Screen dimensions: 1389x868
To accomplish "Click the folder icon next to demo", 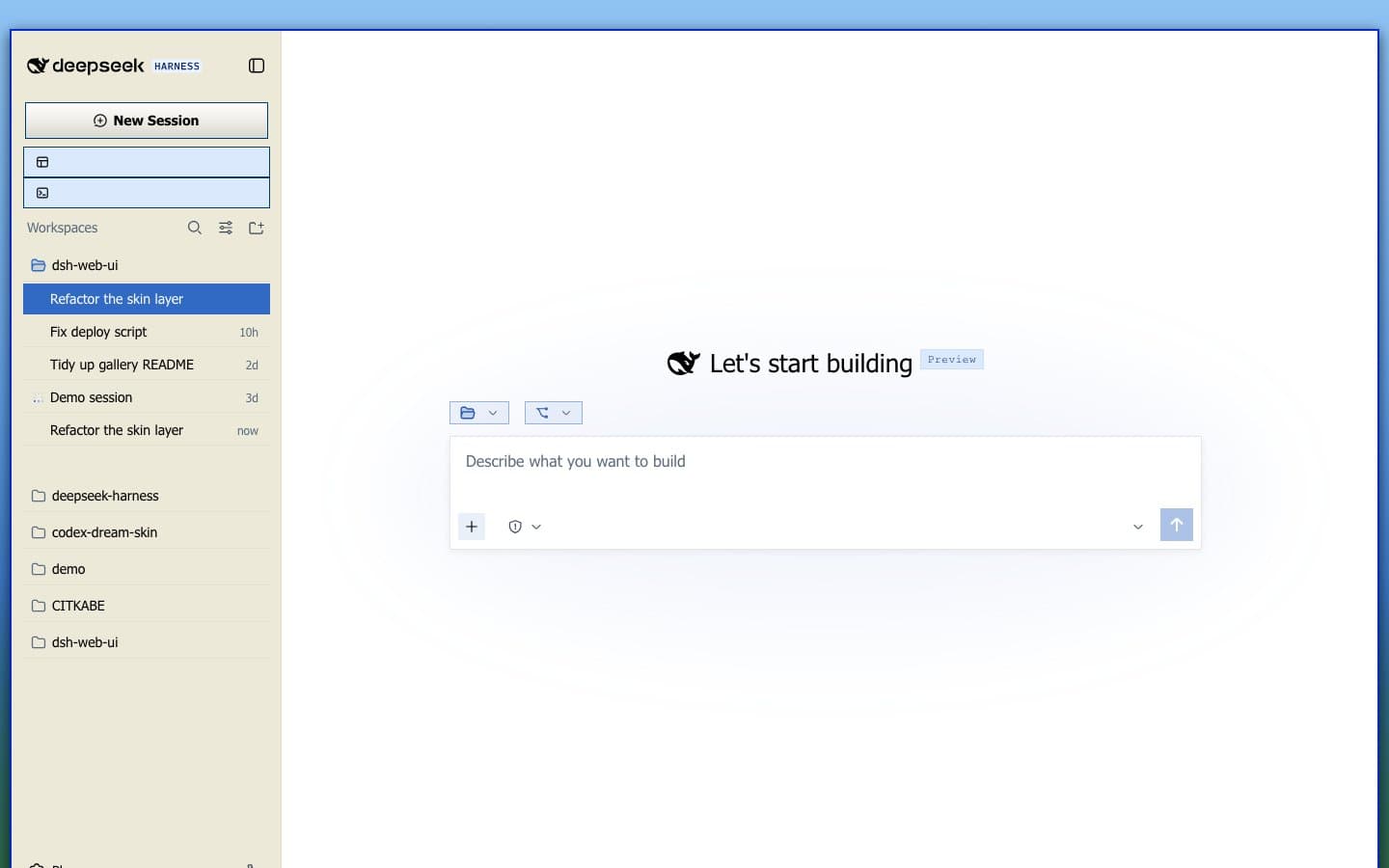I will [x=39, y=569].
